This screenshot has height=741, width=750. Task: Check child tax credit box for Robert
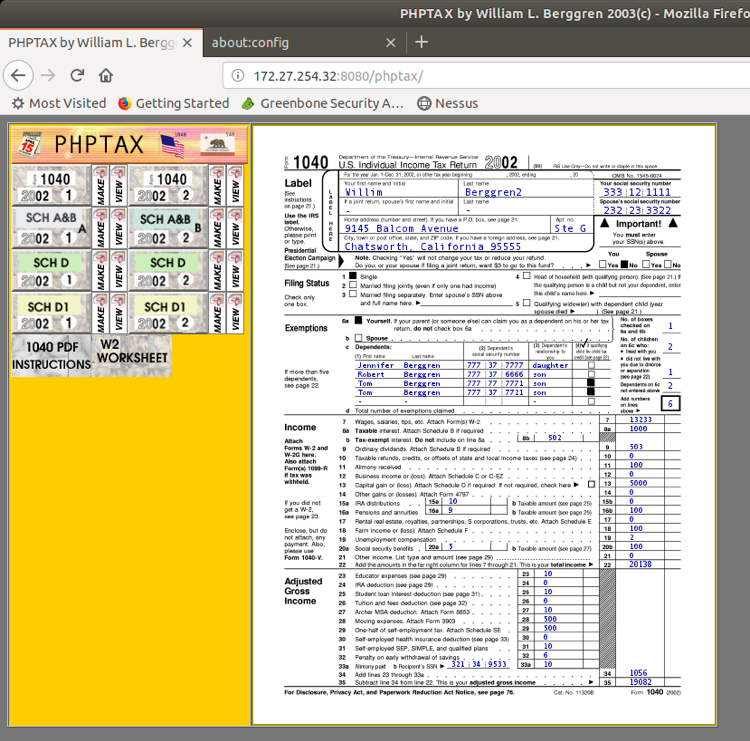591,374
